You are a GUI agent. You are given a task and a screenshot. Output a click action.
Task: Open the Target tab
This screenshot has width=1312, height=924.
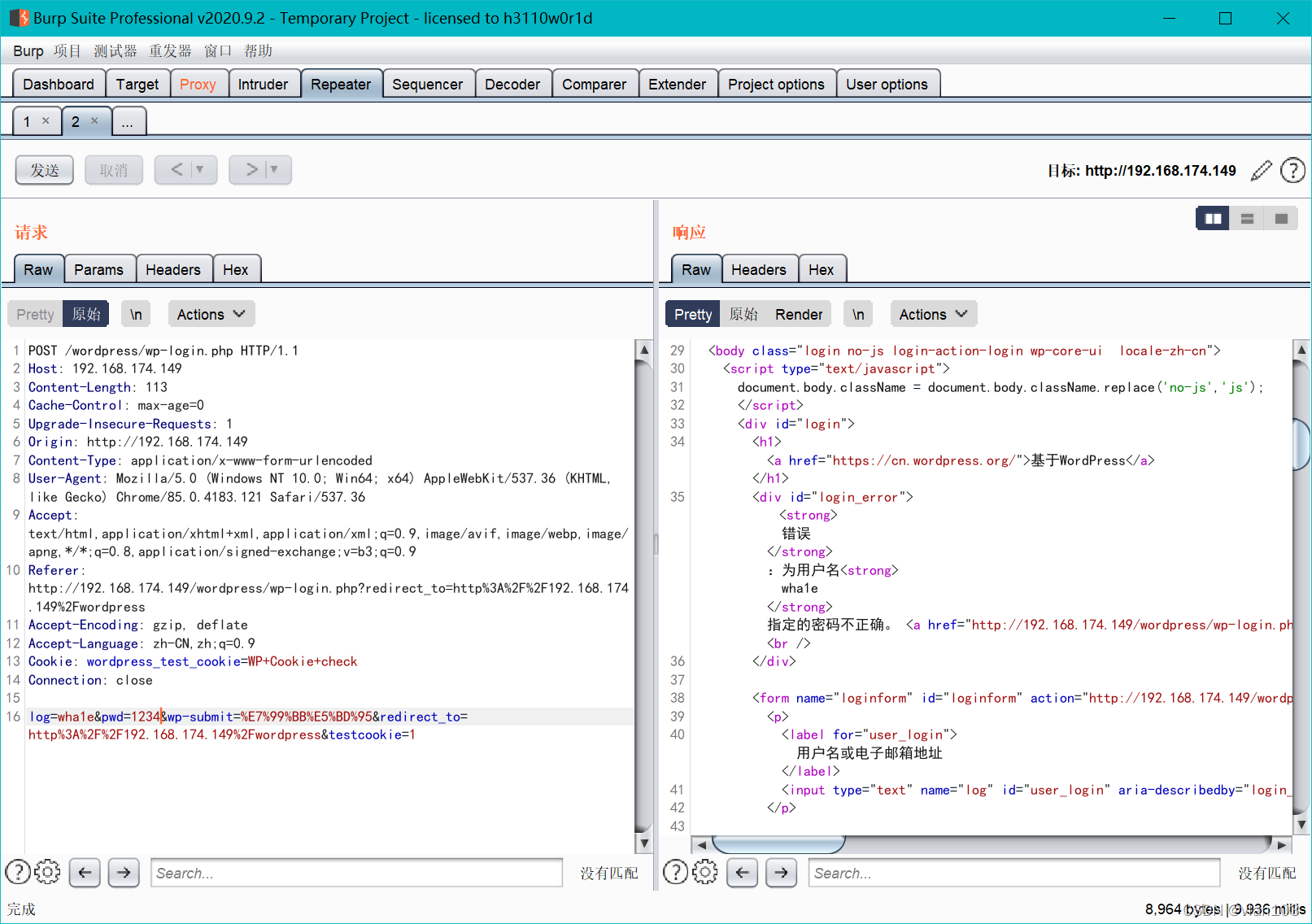(x=137, y=85)
